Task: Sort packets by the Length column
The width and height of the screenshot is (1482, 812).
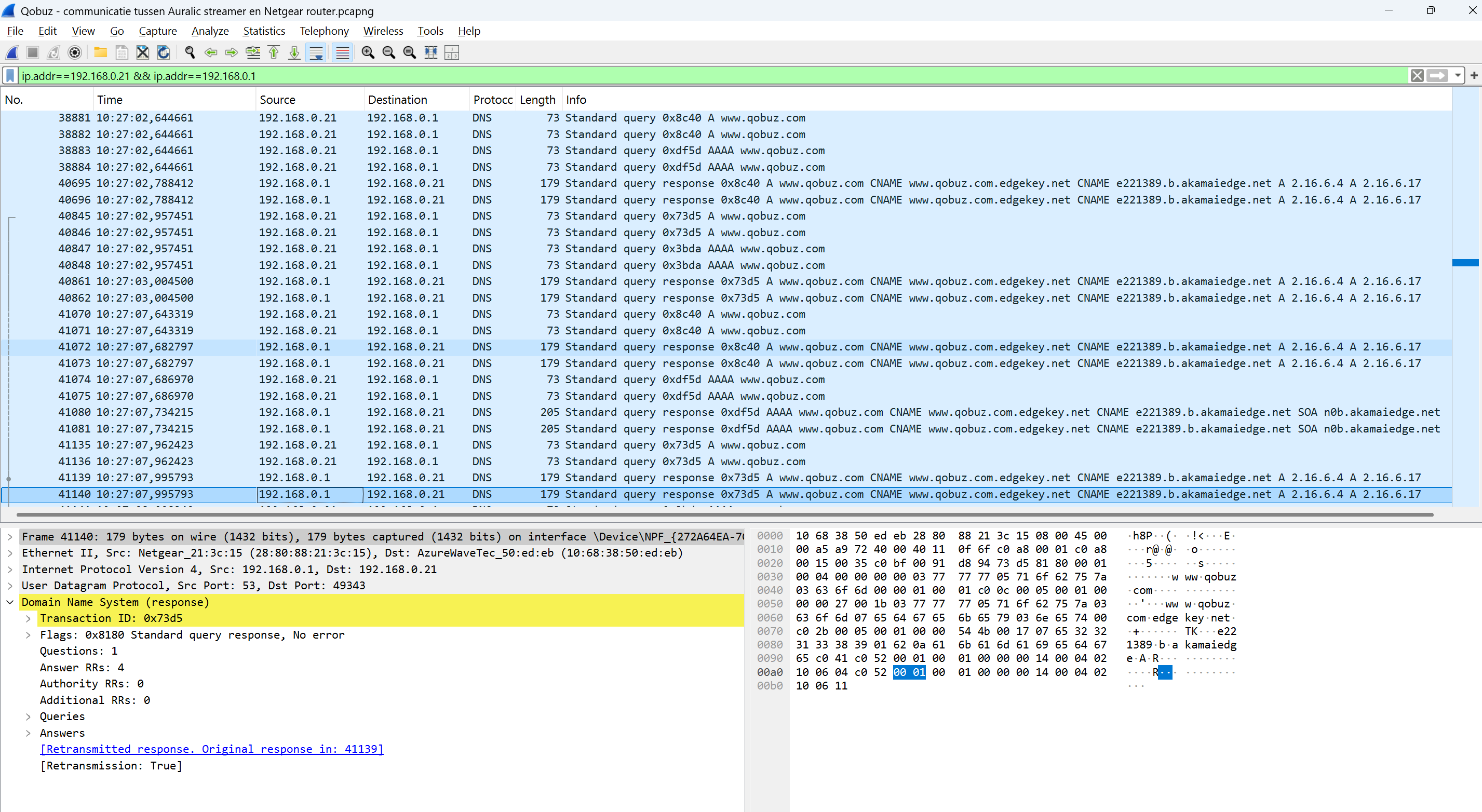Action: point(538,100)
